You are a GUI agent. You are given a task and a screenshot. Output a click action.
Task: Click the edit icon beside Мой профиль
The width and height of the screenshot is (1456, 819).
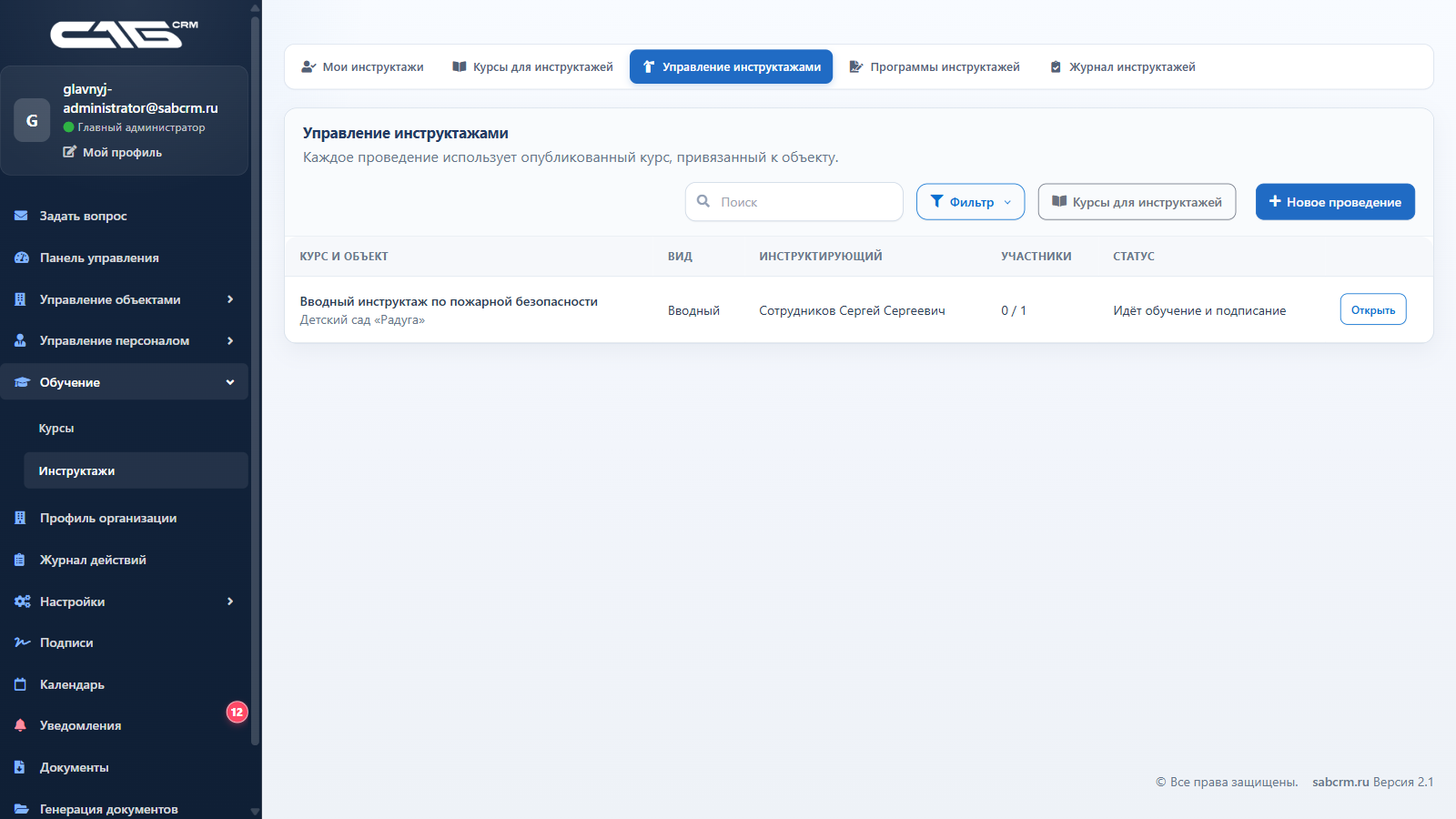point(69,152)
